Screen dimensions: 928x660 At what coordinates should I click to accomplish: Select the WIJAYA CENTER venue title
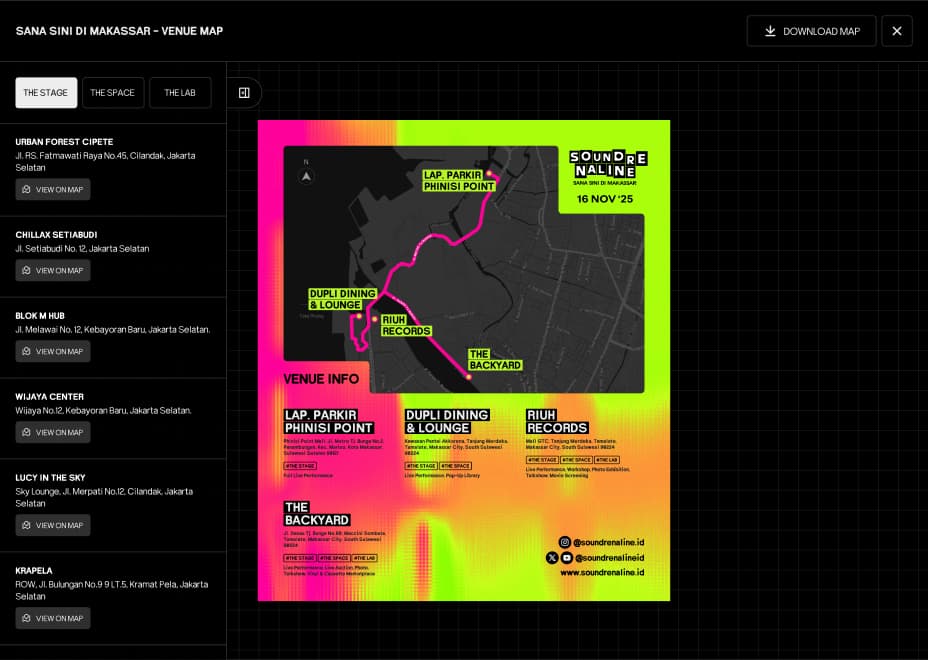(x=50, y=397)
